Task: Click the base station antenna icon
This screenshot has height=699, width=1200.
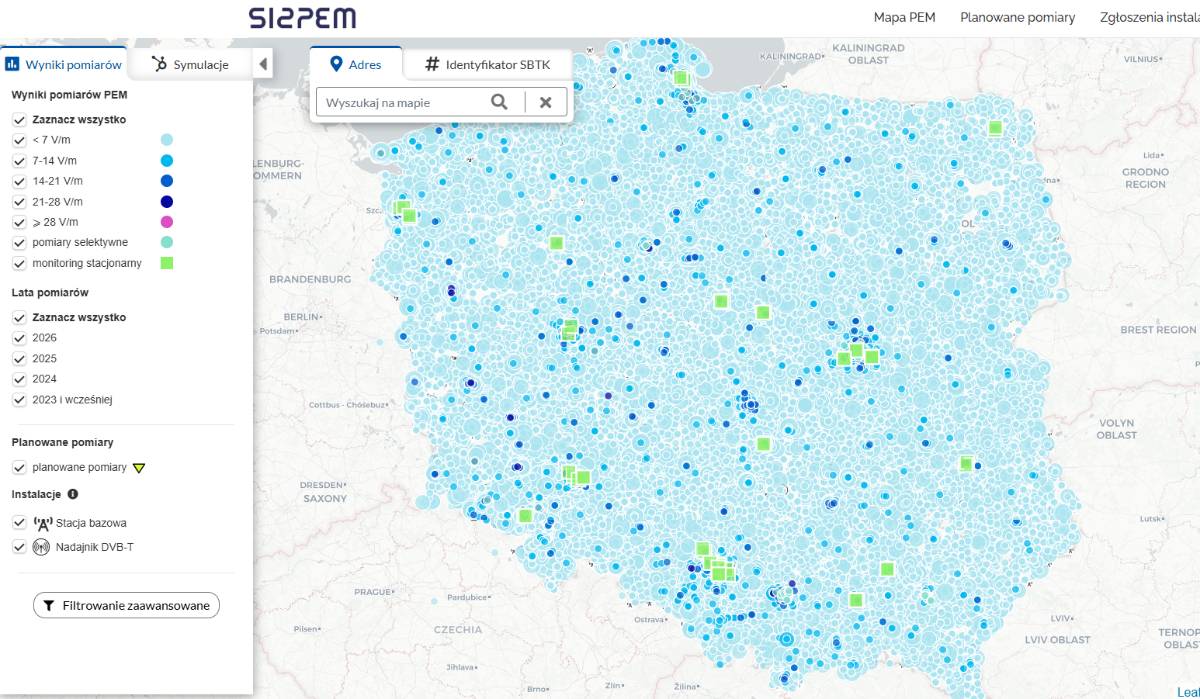Action: coord(42,523)
